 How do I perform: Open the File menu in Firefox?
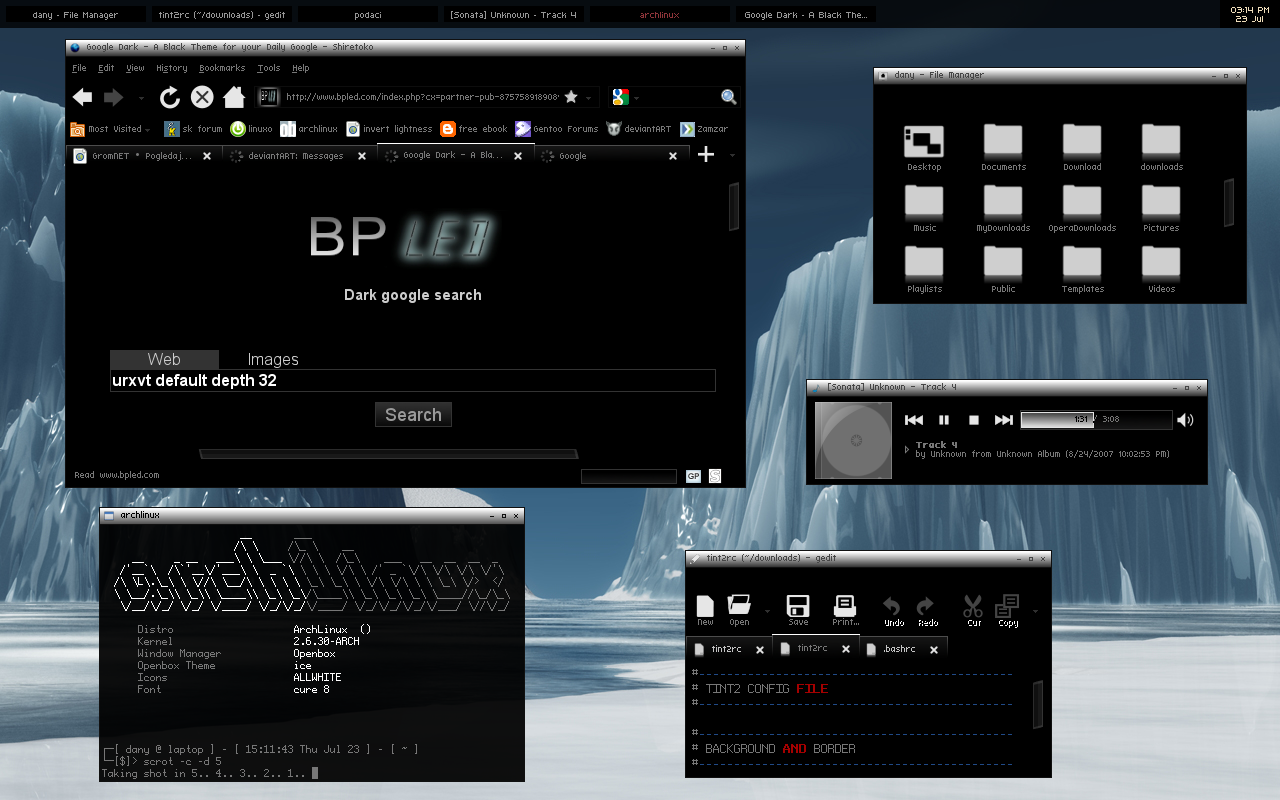pos(80,68)
